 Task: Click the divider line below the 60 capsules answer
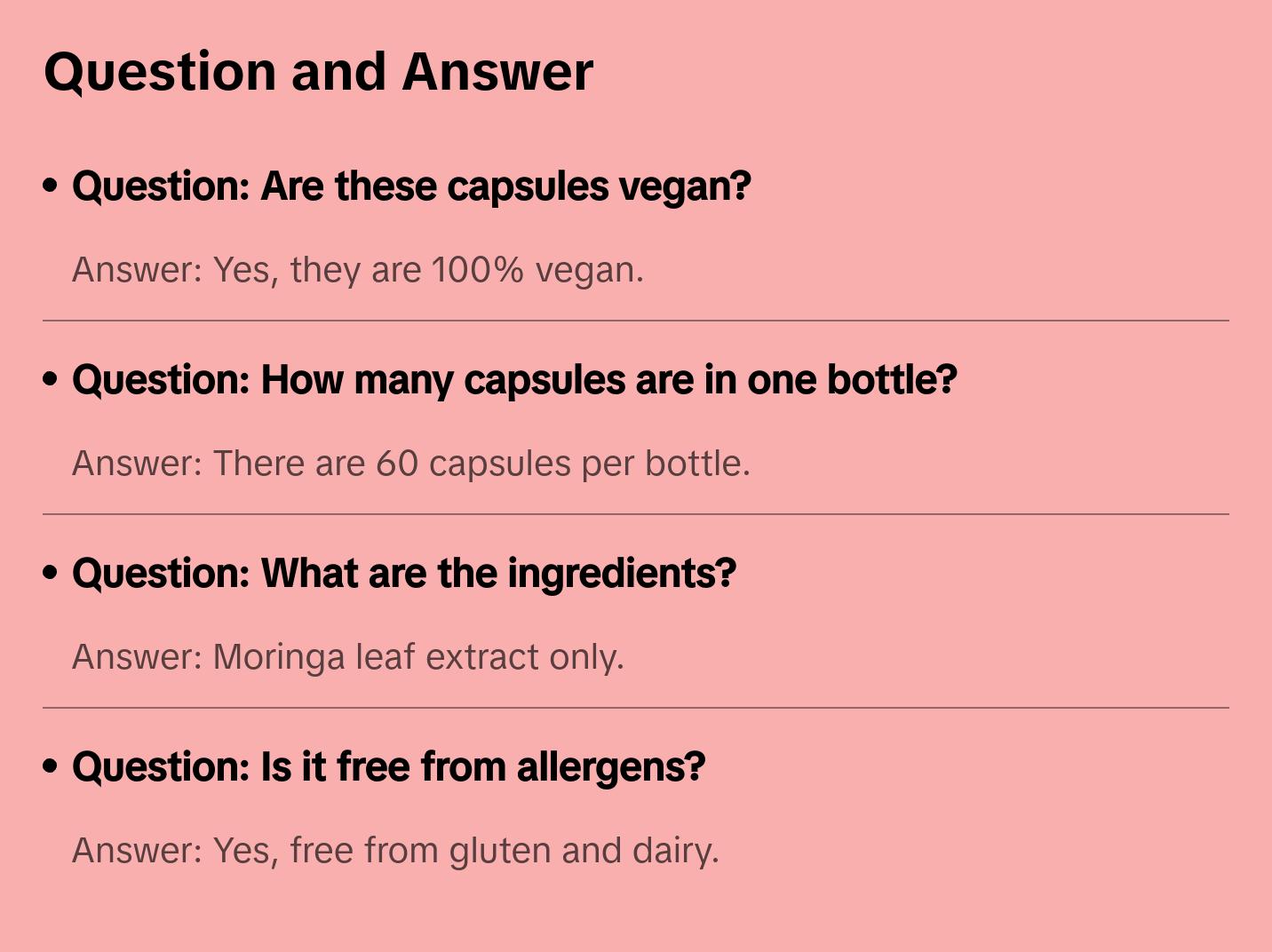636,514
